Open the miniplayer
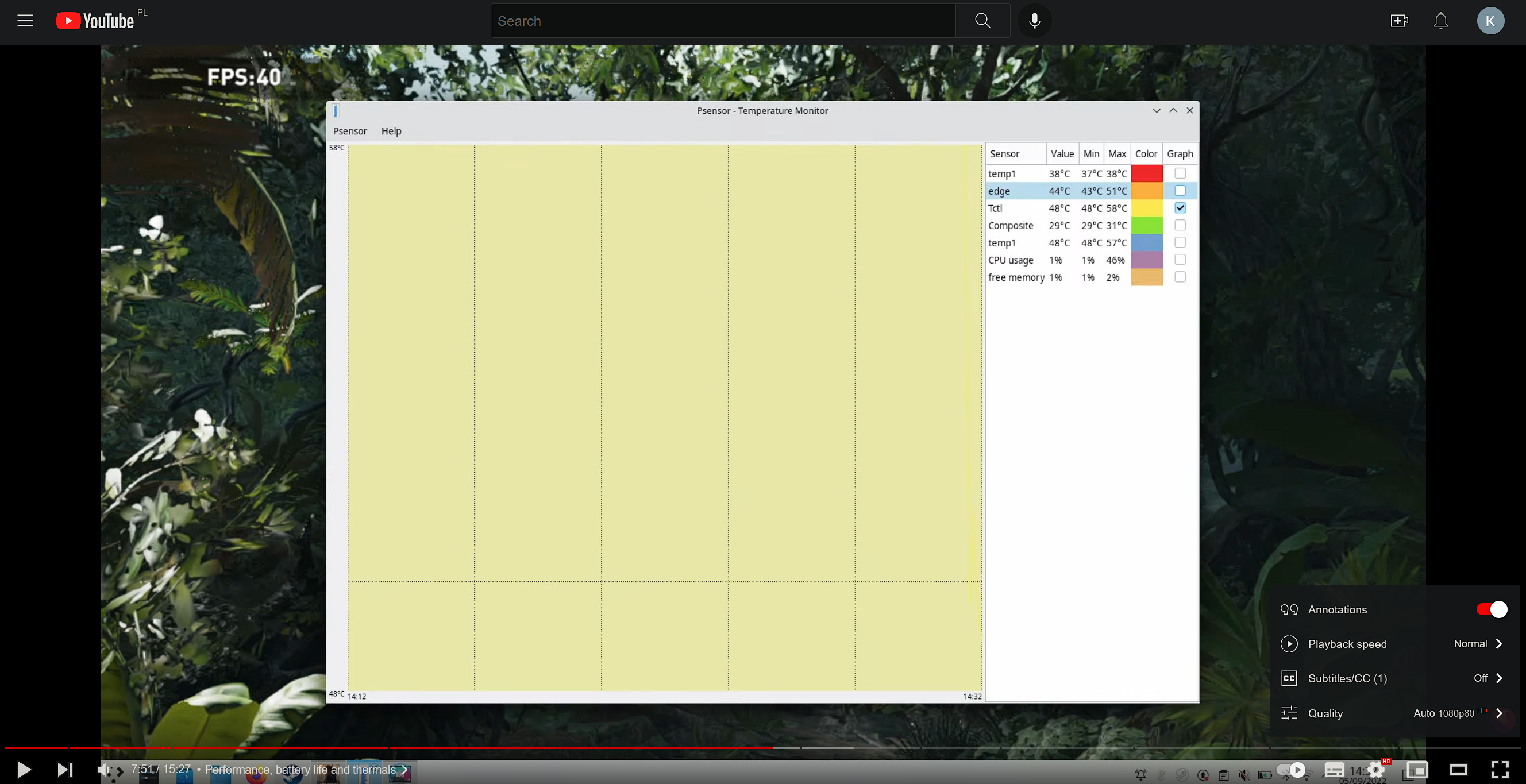The height and width of the screenshot is (784, 1526). point(1417,769)
